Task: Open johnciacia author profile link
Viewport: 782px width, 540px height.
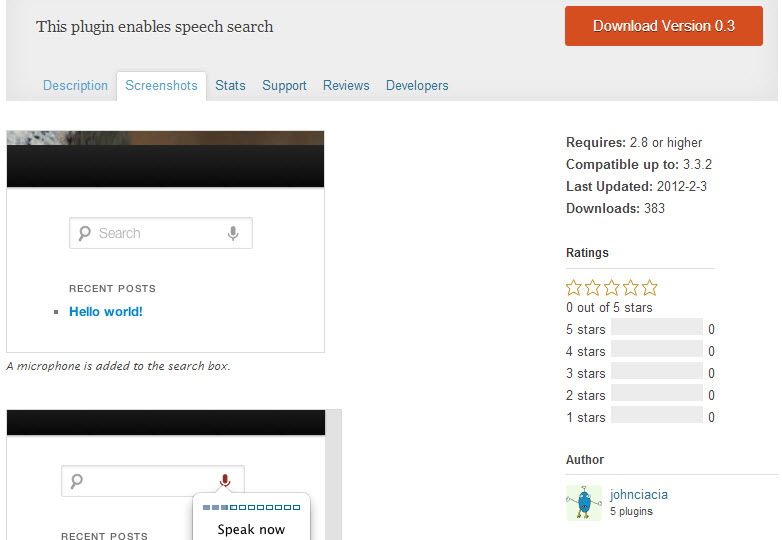Action: [639, 494]
